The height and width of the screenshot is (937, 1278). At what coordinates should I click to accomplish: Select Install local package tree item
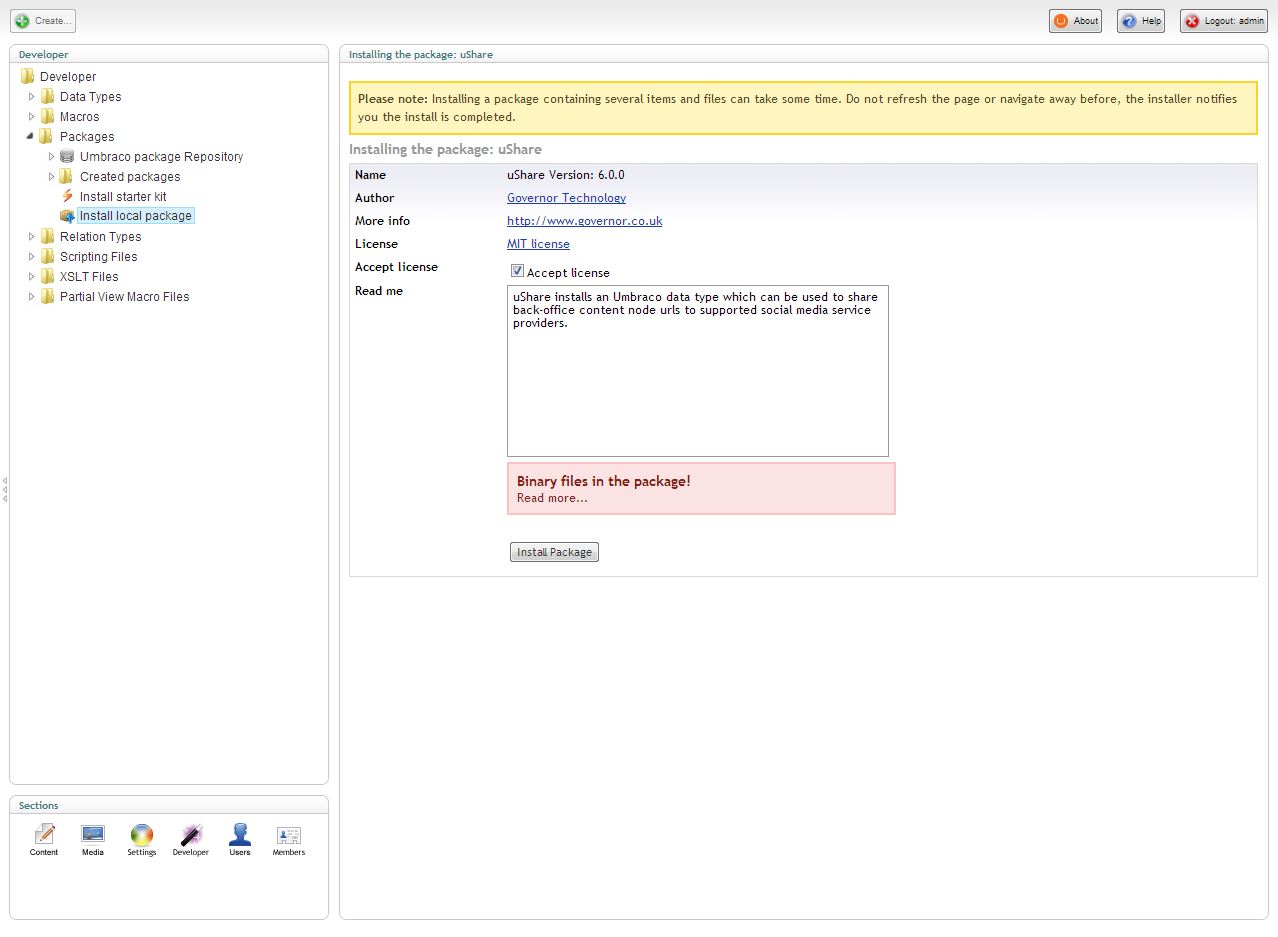pos(135,216)
